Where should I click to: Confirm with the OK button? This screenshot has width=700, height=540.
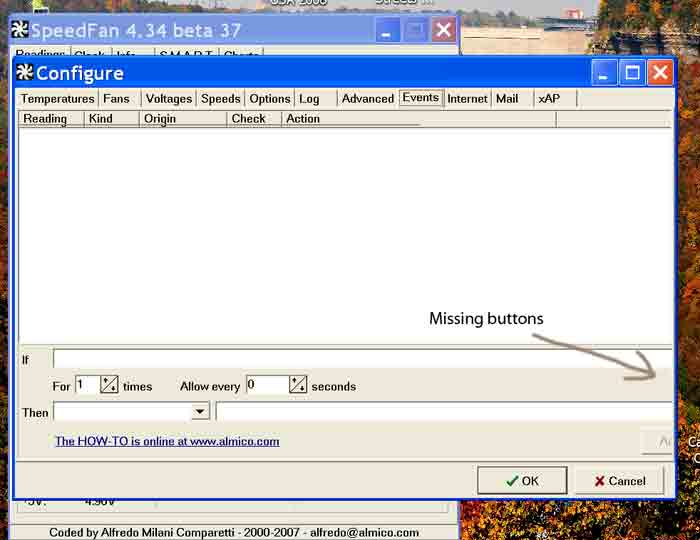coord(522,481)
